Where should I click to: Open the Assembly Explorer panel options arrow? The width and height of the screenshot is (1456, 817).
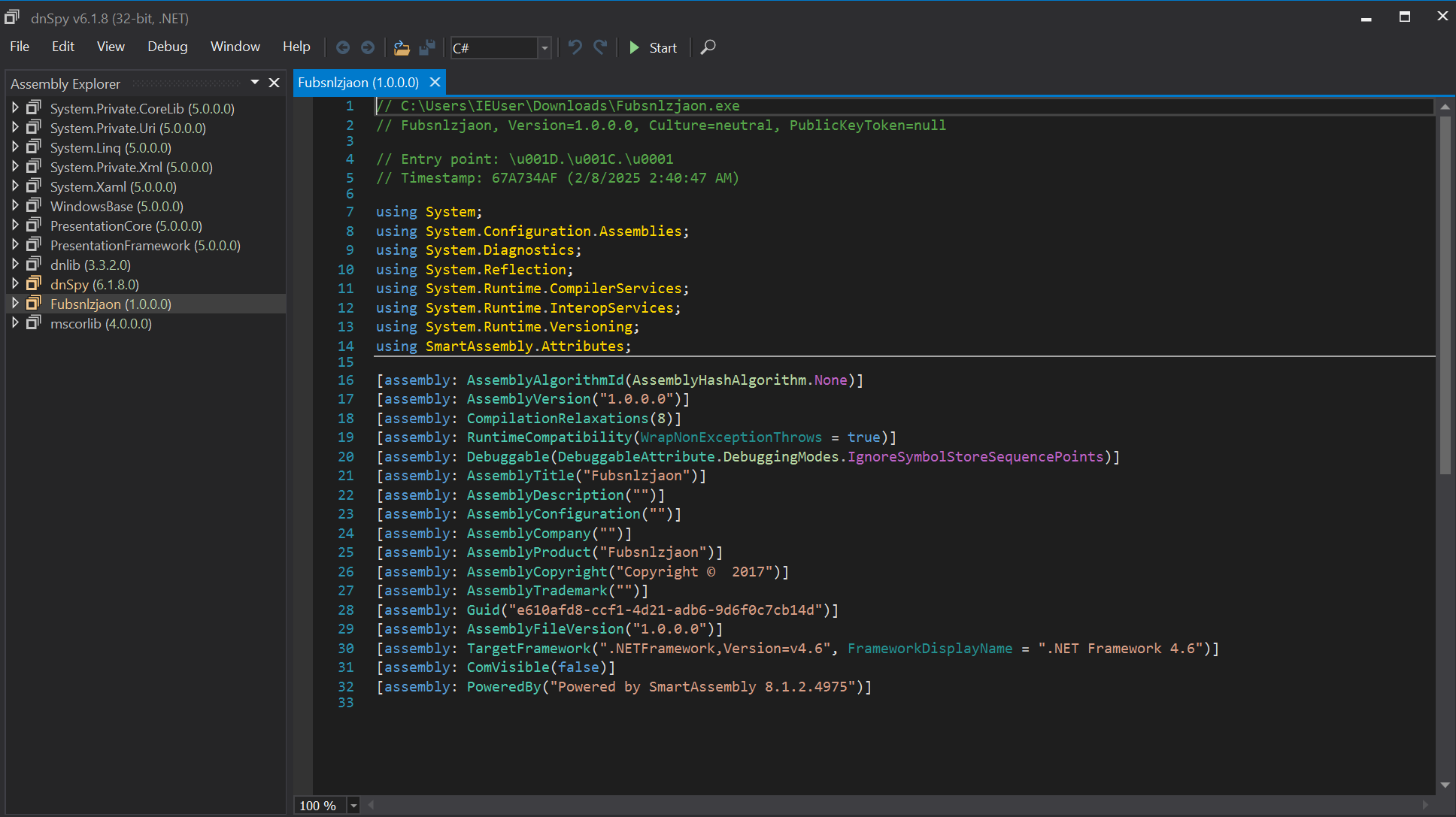click(x=255, y=82)
